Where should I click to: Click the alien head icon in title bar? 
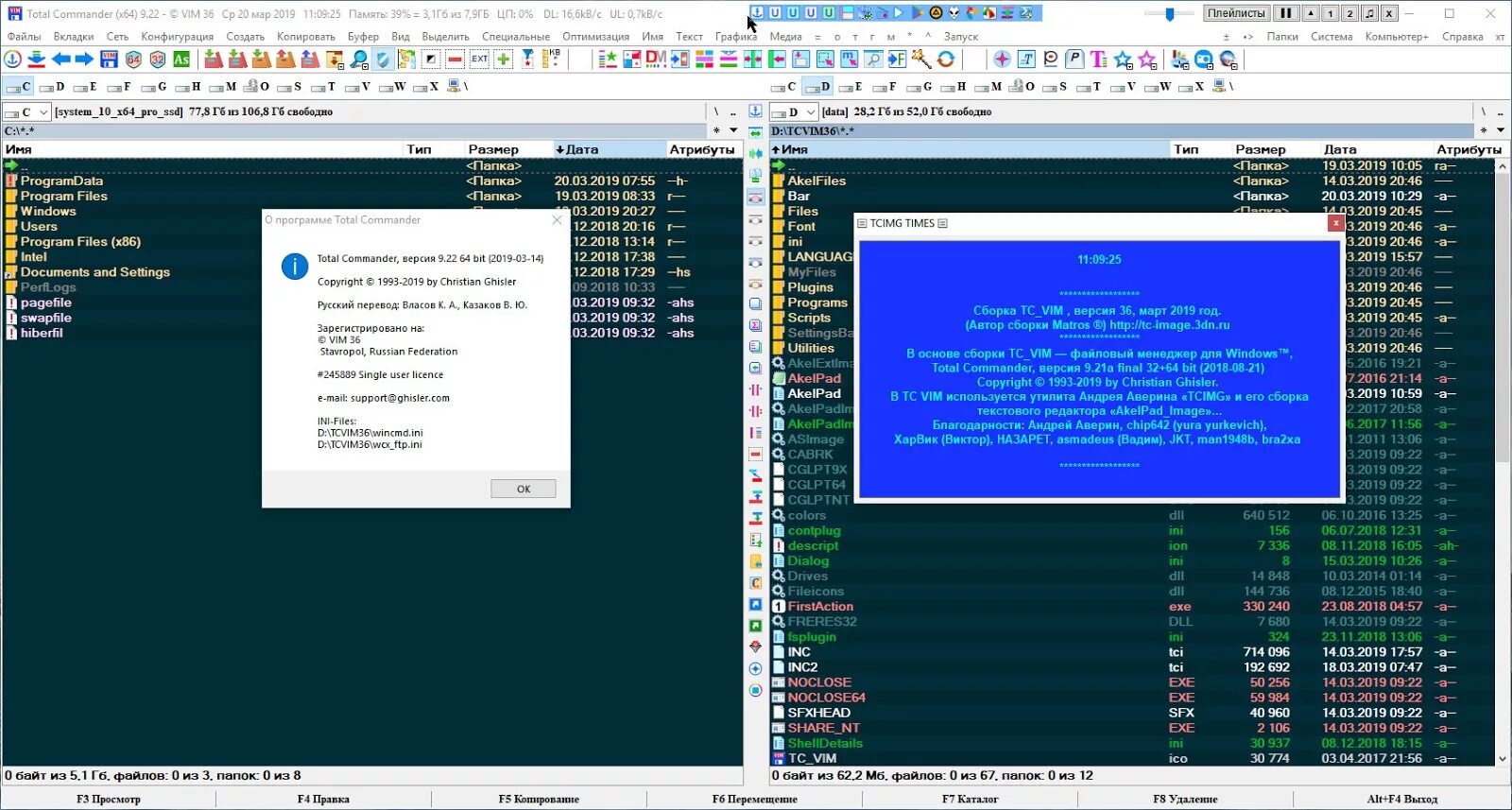954,13
